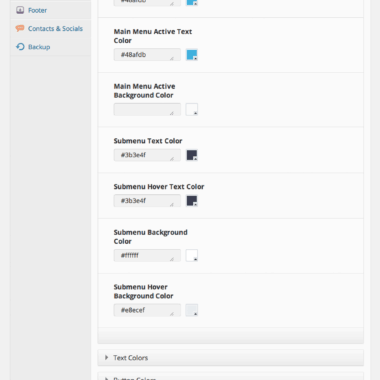Click Submenu Hover Background #e8ecef field
The width and height of the screenshot is (380, 380).
pyautogui.click(x=147, y=310)
